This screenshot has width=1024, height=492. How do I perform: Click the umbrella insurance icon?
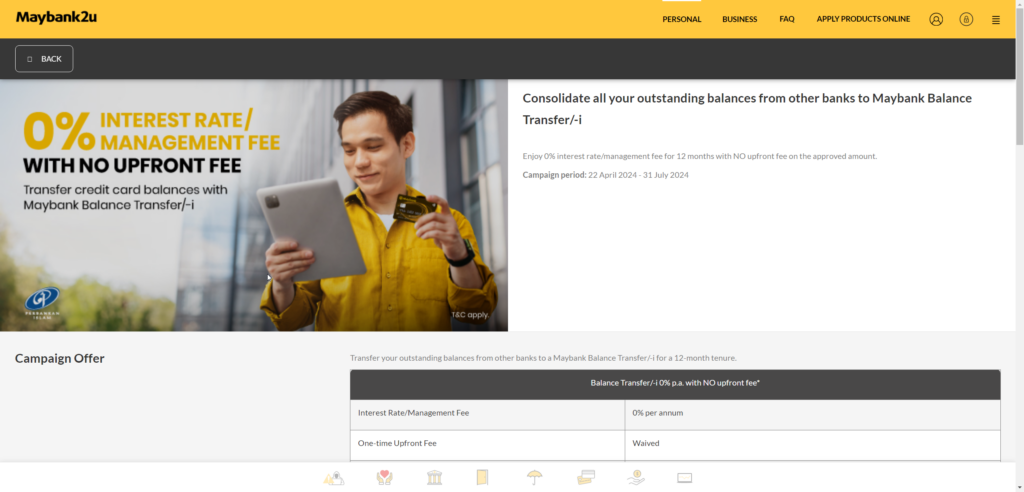click(535, 478)
